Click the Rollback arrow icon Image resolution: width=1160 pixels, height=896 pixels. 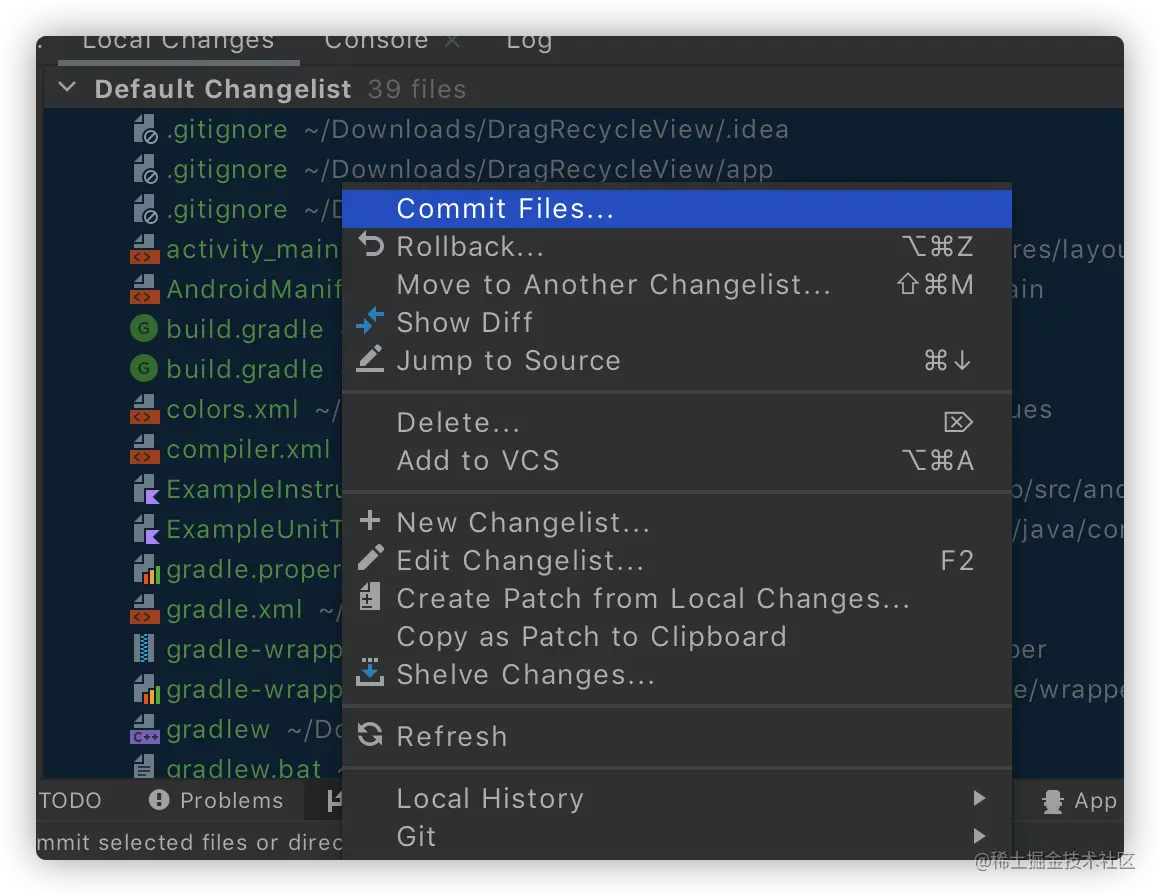click(371, 246)
